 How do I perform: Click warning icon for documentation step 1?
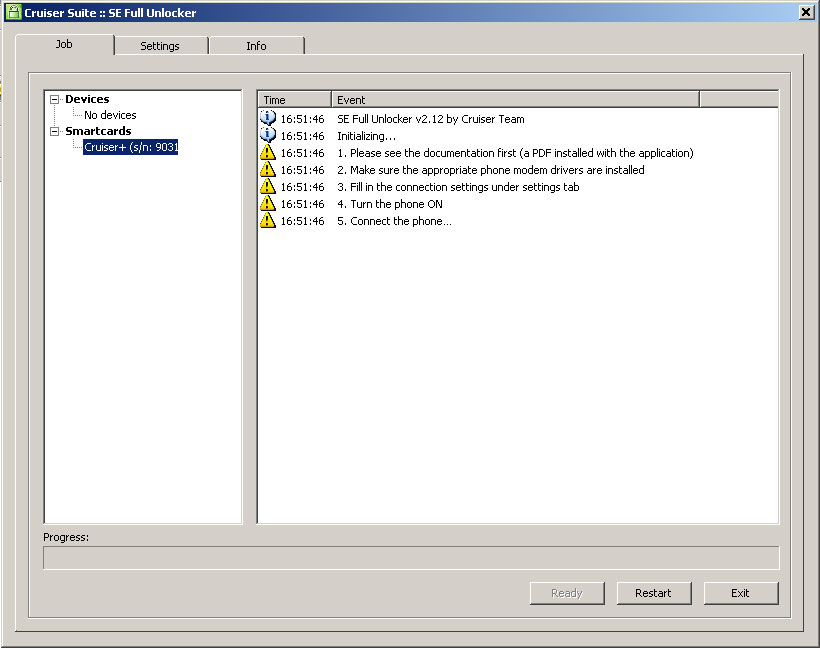tap(268, 152)
